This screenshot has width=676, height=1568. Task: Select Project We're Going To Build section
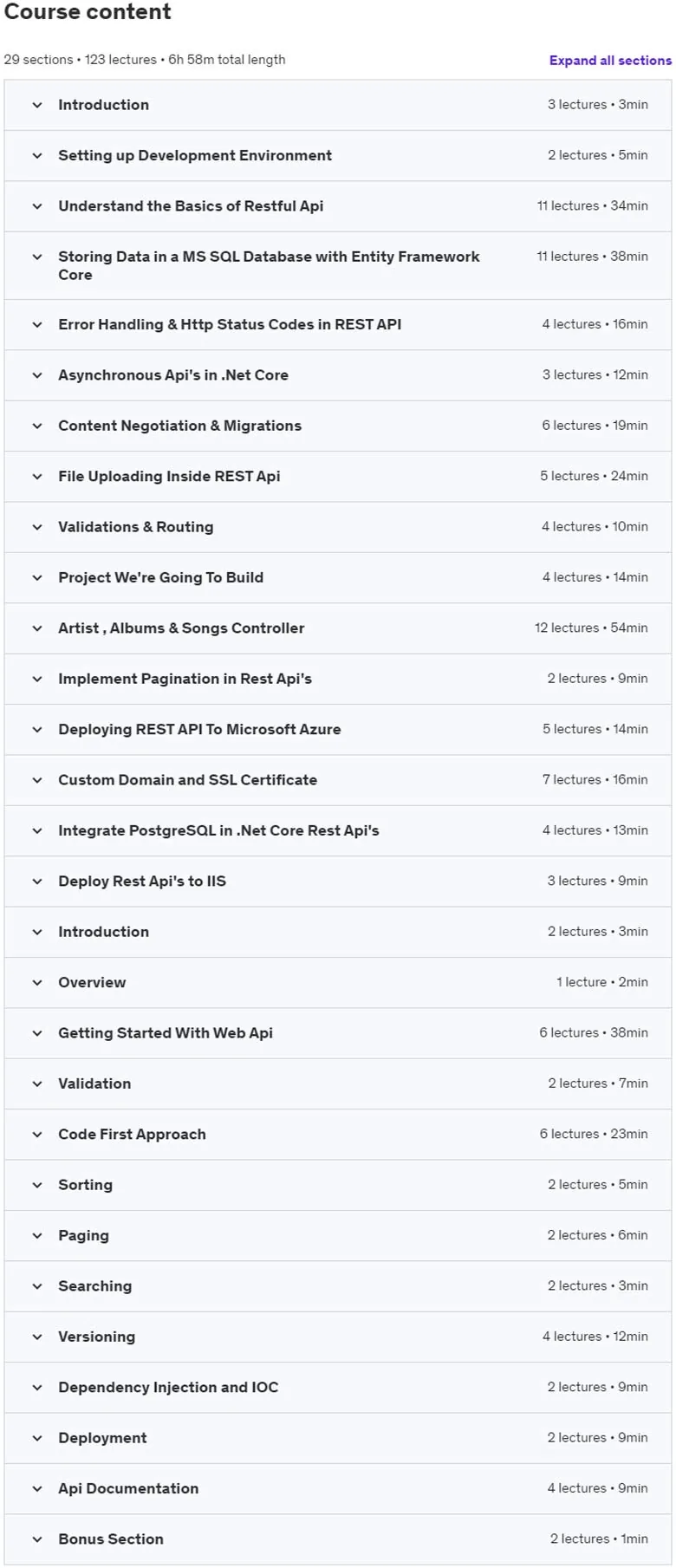point(338,578)
